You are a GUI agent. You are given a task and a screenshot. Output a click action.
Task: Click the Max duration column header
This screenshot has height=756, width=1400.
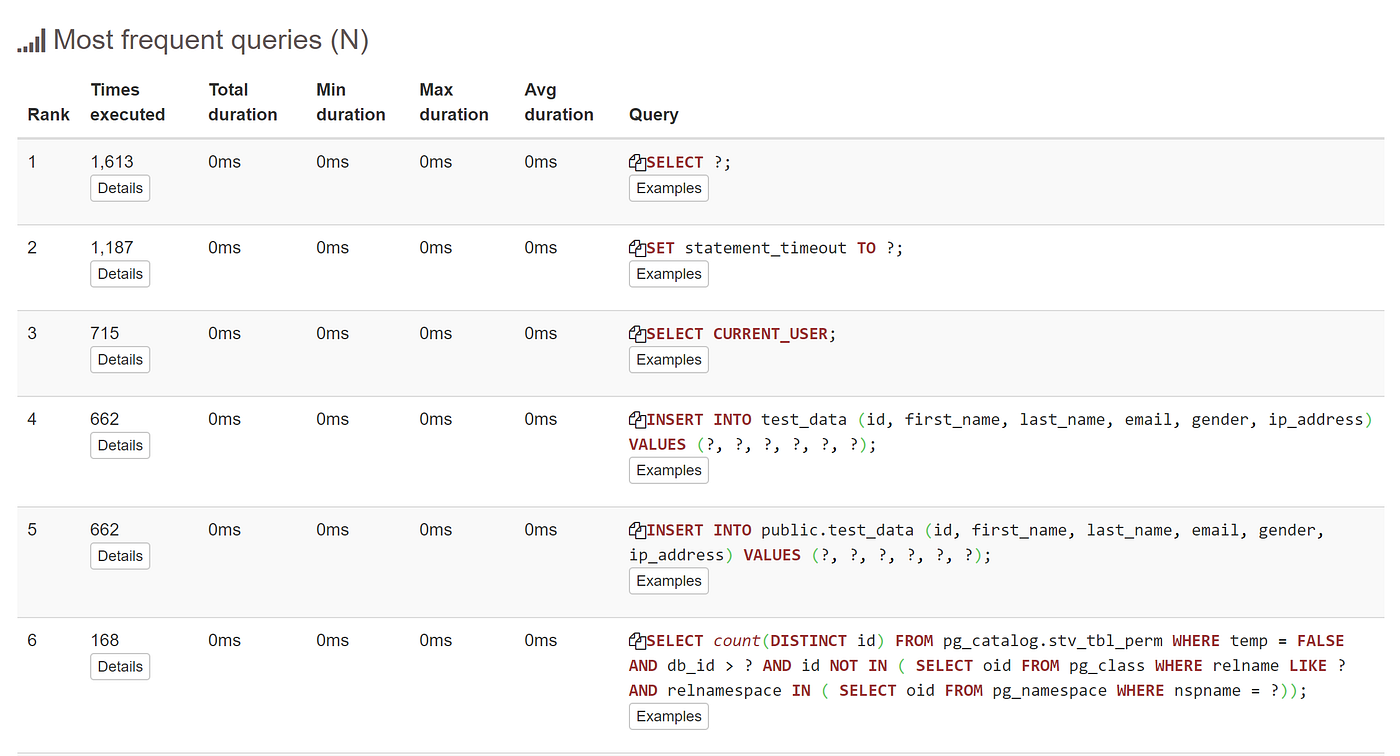(454, 102)
